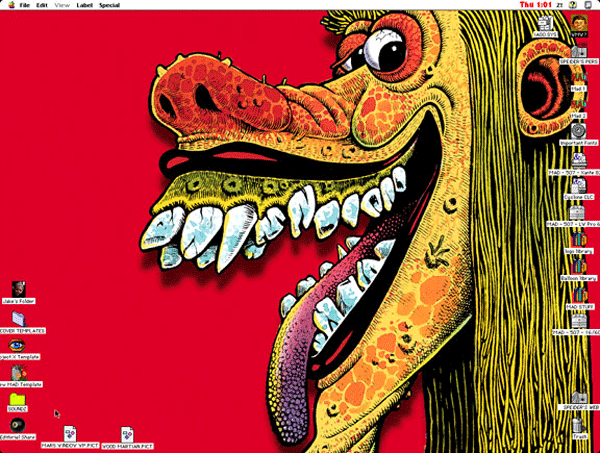
Task: Select the Editorial Share eight-ball icon
Action: coord(17,425)
